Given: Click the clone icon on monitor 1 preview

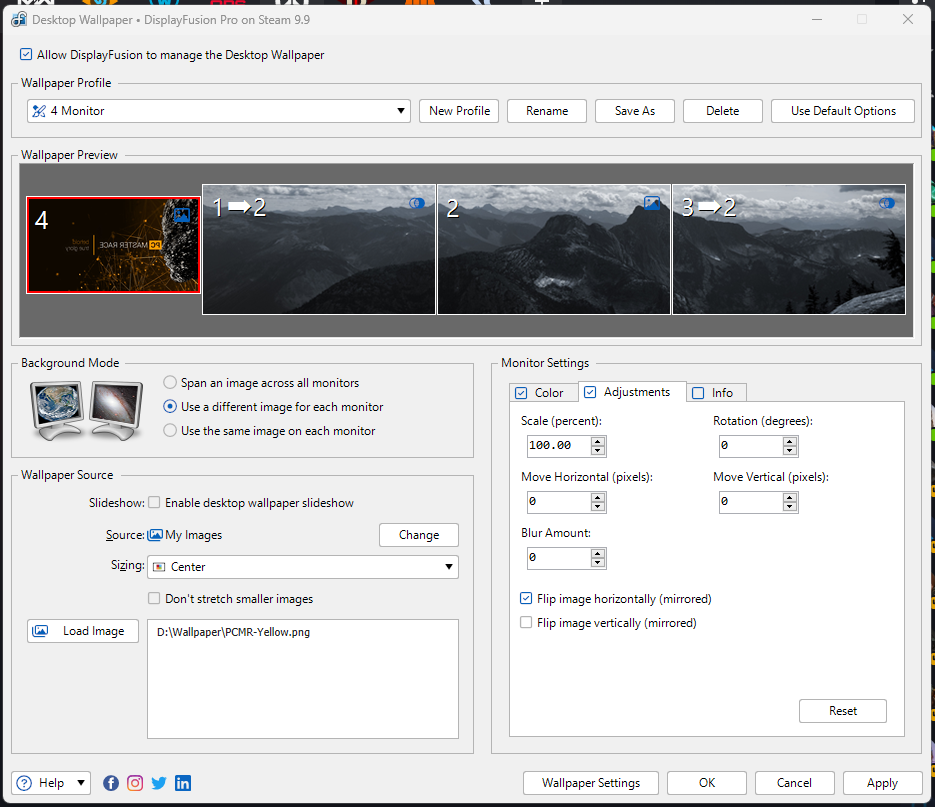Looking at the screenshot, I should point(417,203).
